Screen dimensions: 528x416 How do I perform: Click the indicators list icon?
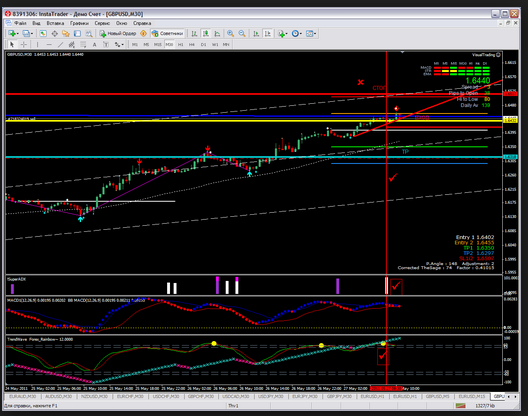(x=281, y=33)
